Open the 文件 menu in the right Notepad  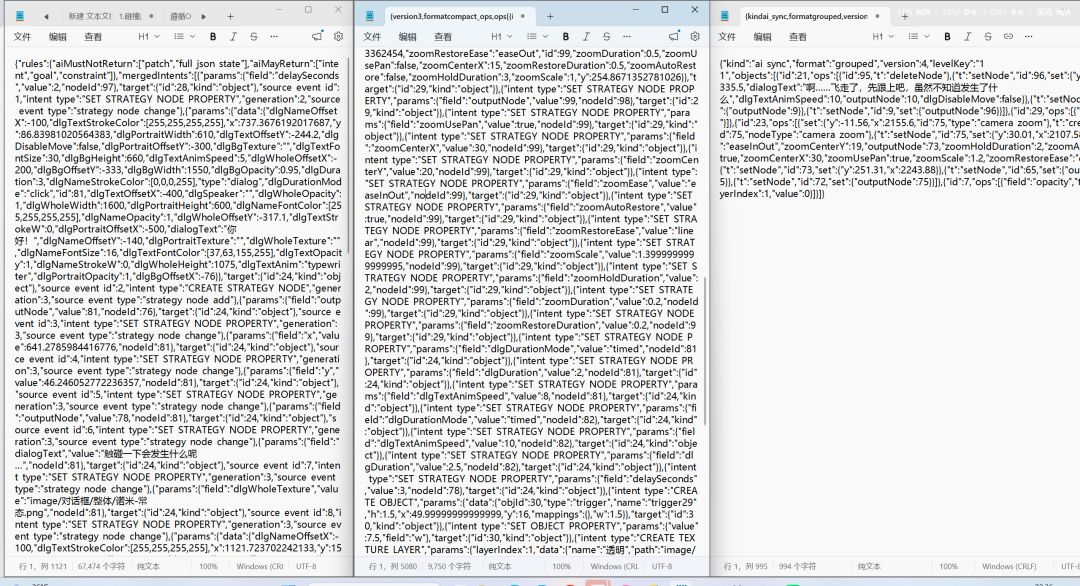tap(727, 36)
